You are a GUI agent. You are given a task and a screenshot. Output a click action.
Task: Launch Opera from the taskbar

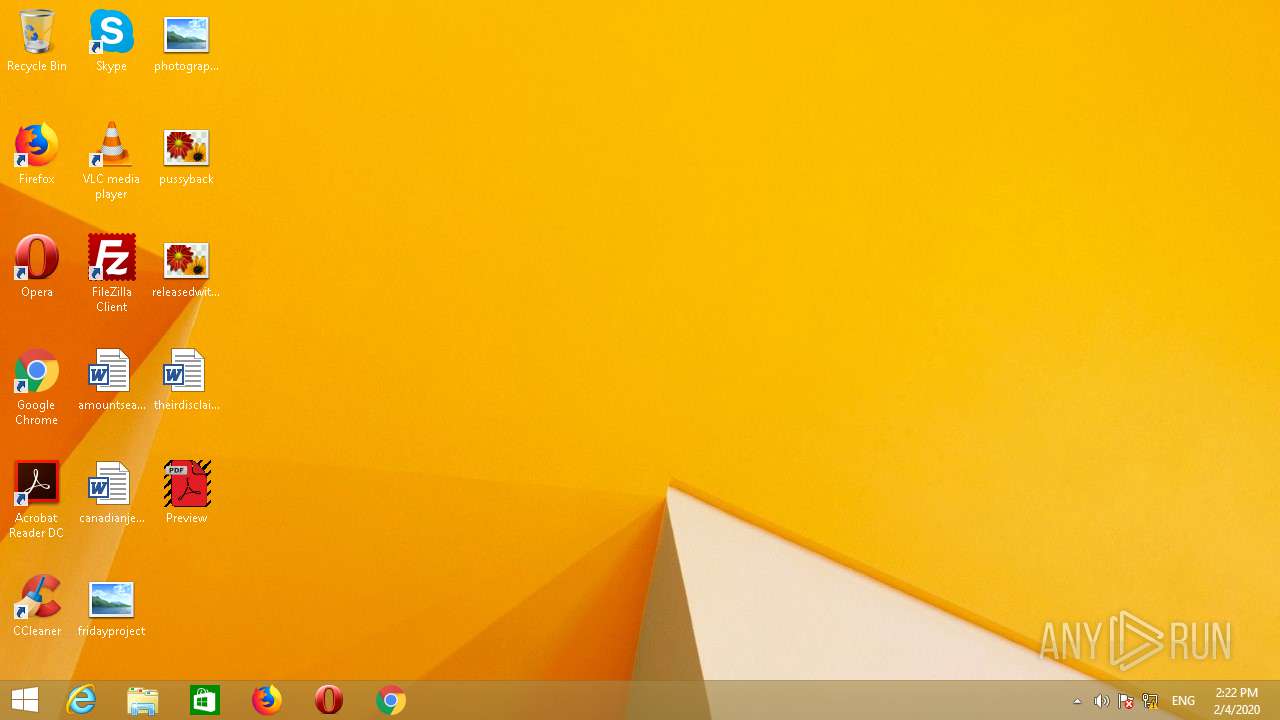click(x=329, y=700)
